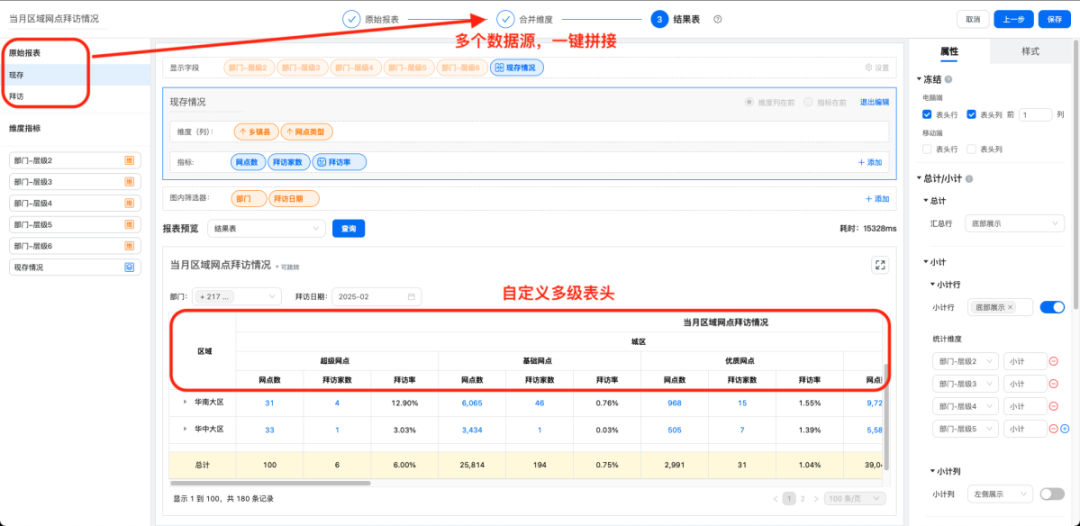This screenshot has height=526, width=1080.
Task: Toggle desktop 表头行 freeze checkbox
Action: pos(927,114)
